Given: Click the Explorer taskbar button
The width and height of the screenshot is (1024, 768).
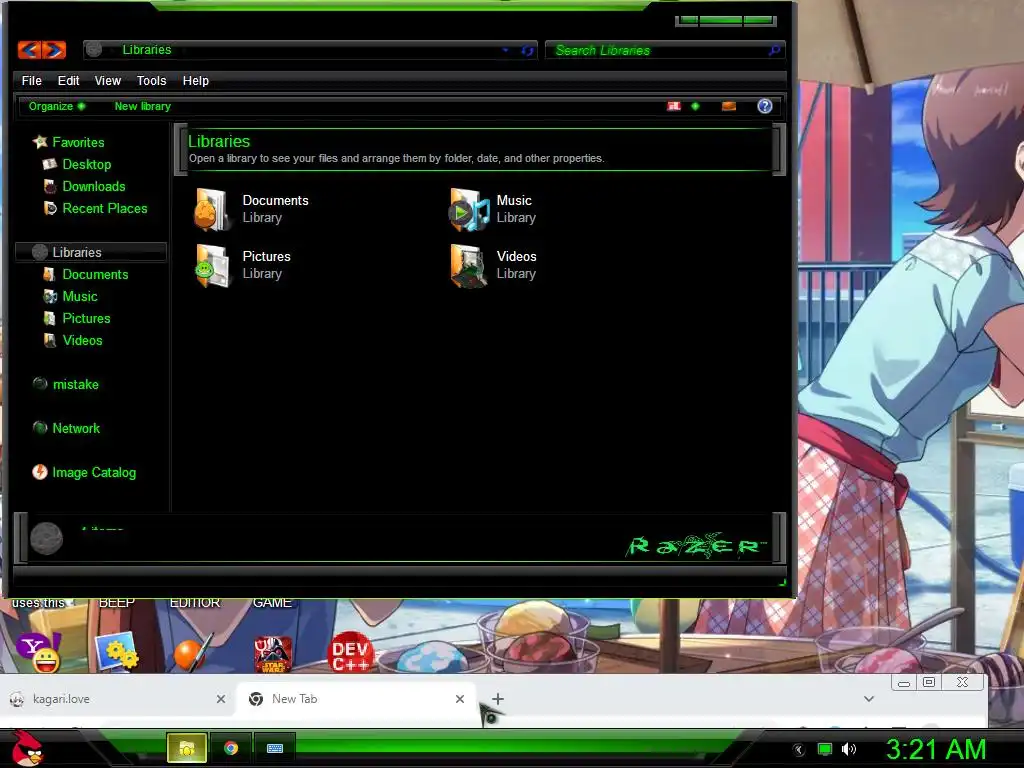Looking at the screenshot, I should pyautogui.click(x=187, y=748).
